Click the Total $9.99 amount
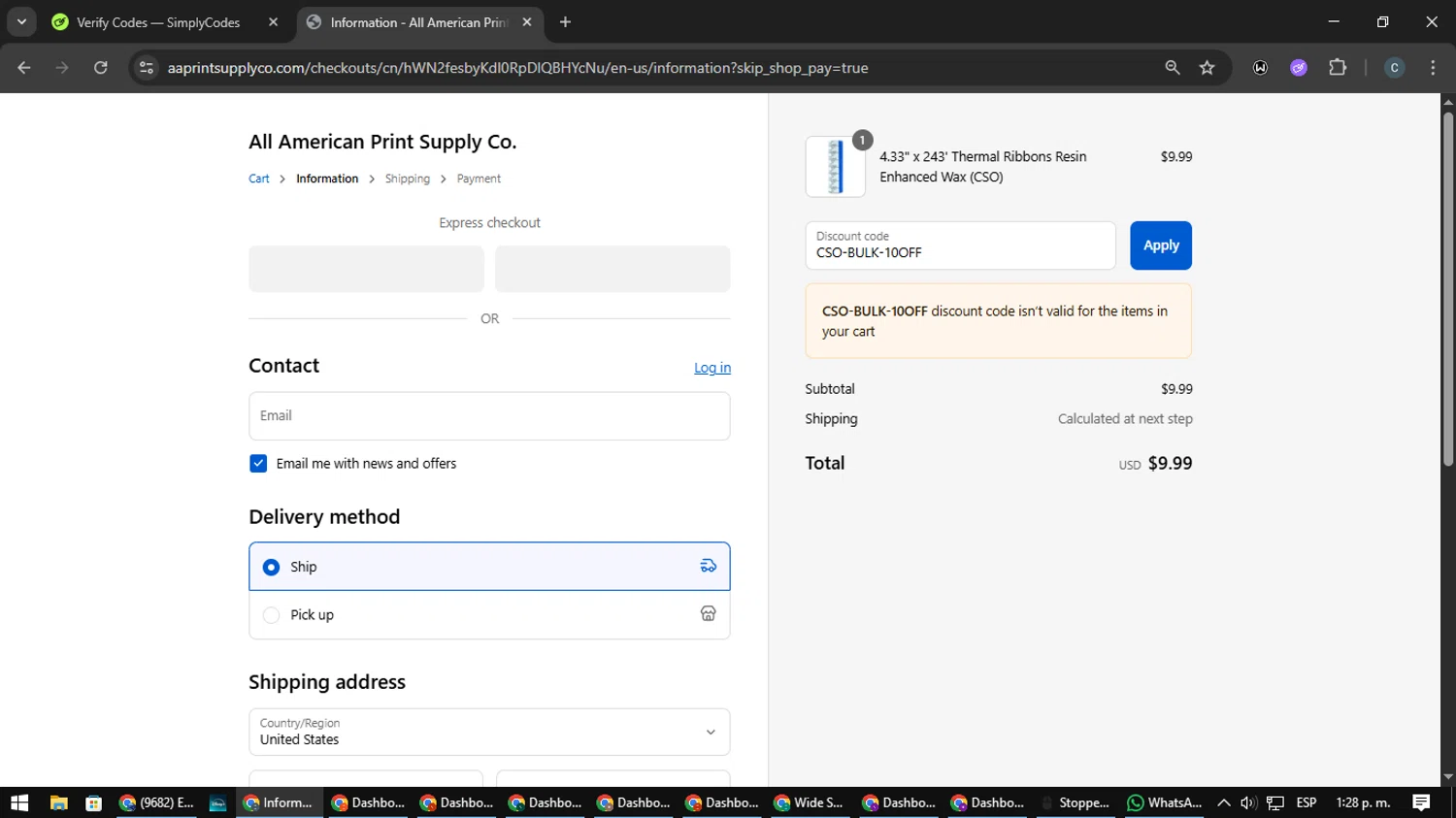The image size is (1456, 818). point(1170,464)
